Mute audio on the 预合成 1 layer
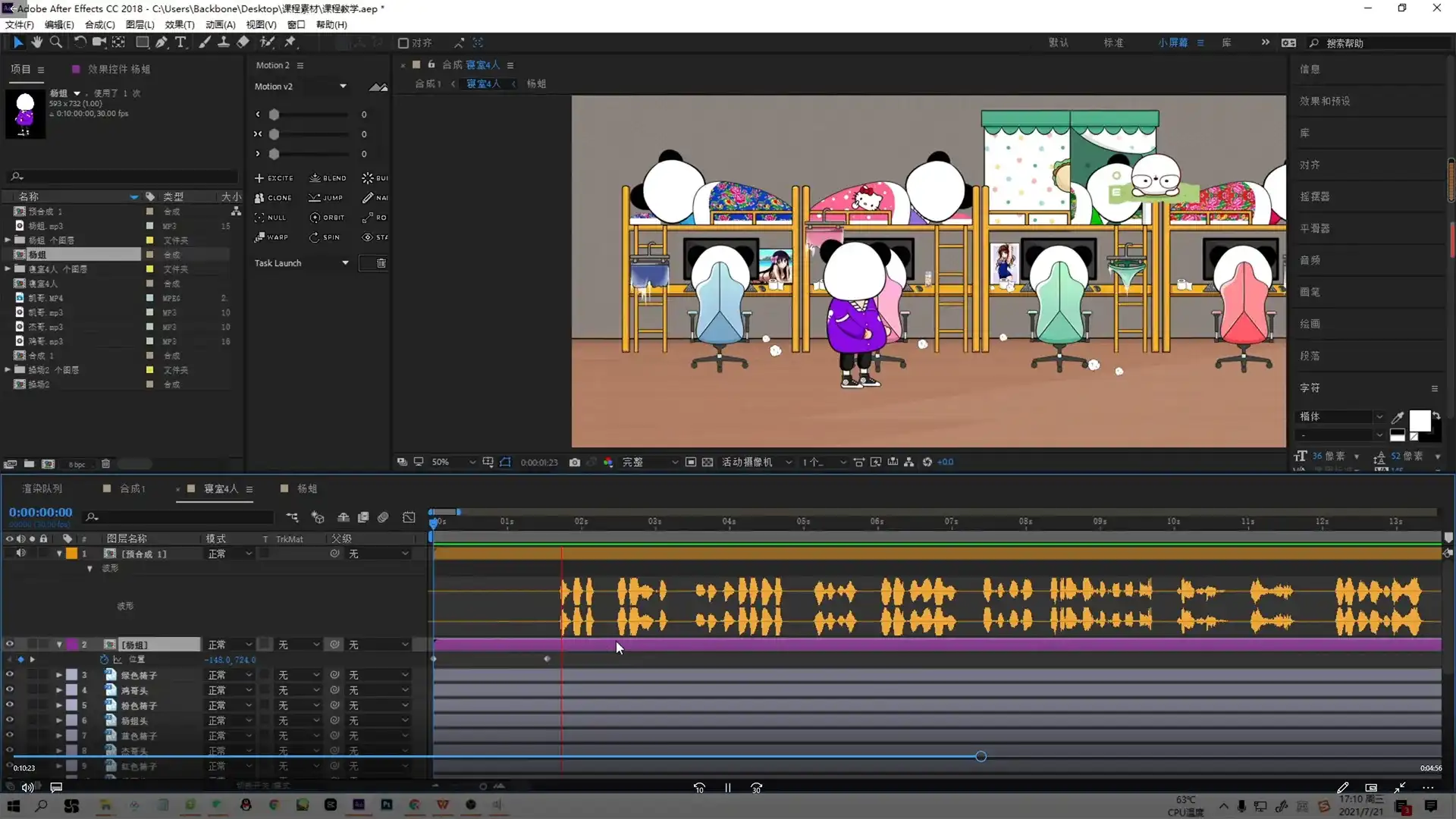The width and height of the screenshot is (1456, 819). tap(21, 554)
